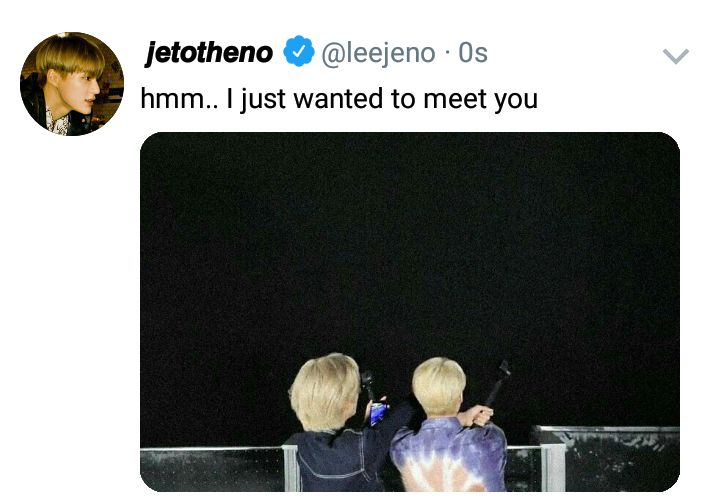720x503 pixels.
Task: Open the @leejeno handle link
Action: tap(377, 53)
